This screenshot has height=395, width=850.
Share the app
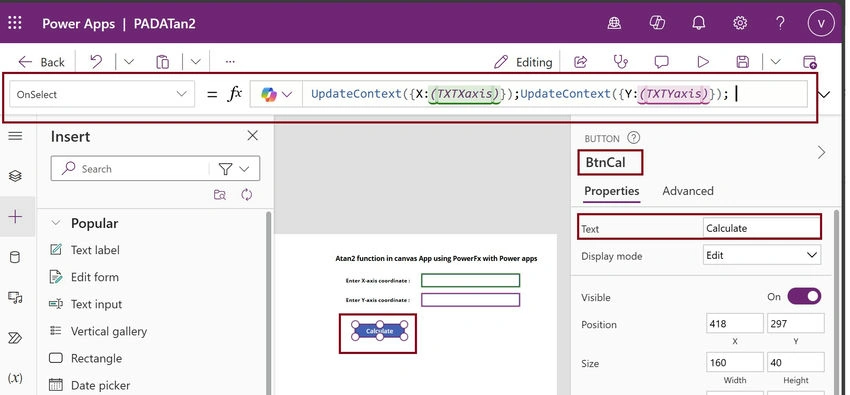point(581,62)
